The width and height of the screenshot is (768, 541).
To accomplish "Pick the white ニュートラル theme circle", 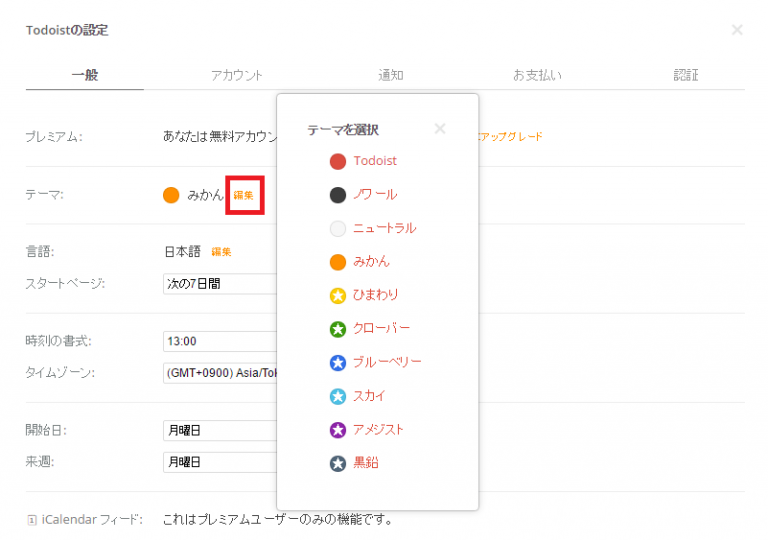I will (338, 228).
